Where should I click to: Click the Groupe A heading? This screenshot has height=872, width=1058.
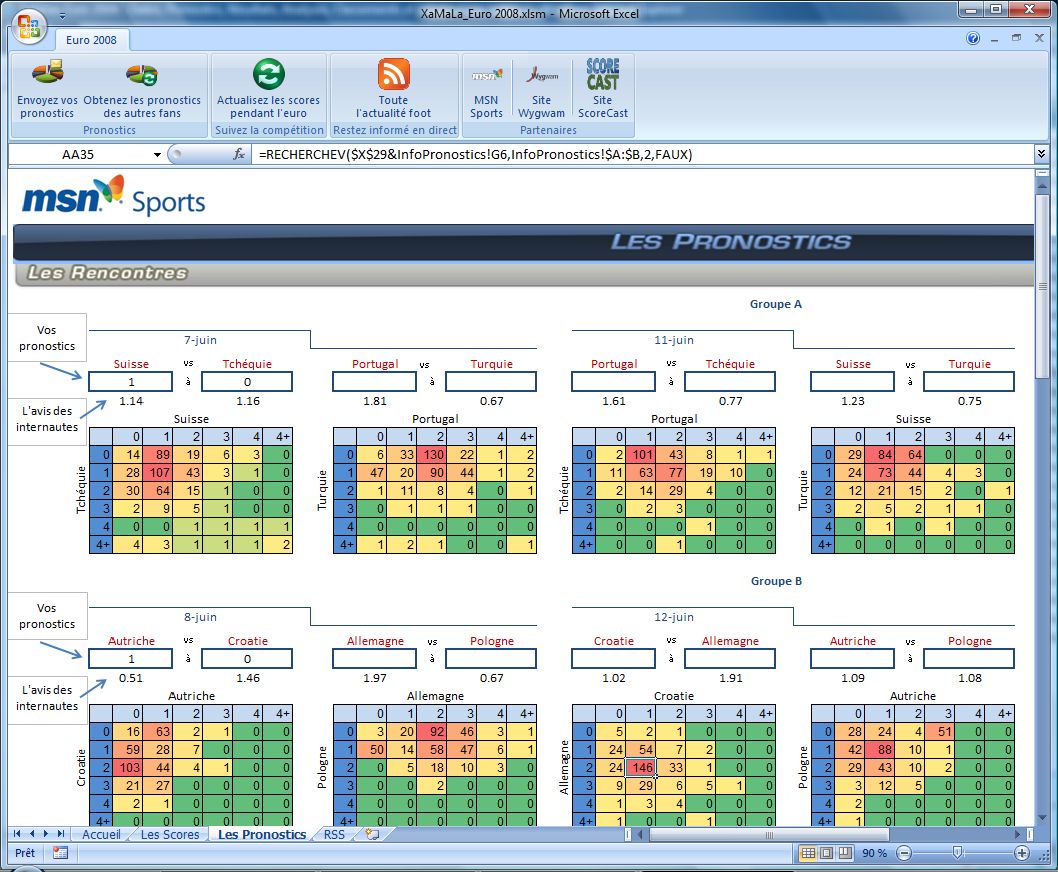pyautogui.click(x=776, y=304)
